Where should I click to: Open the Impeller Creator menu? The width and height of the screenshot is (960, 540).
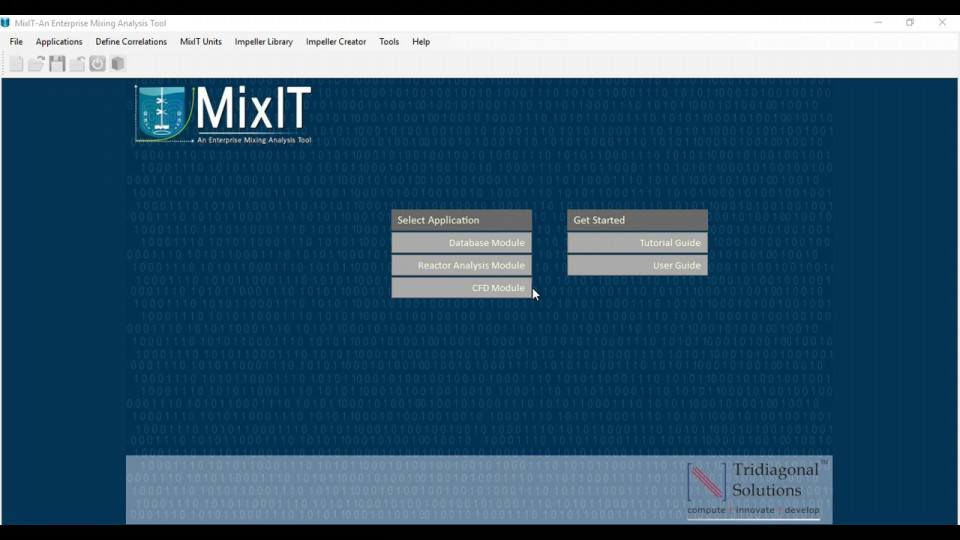[336, 42]
